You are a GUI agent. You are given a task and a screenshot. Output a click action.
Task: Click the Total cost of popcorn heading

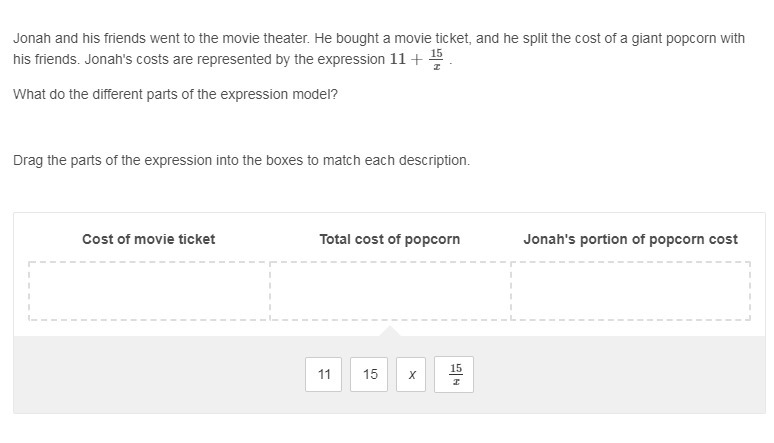(389, 239)
